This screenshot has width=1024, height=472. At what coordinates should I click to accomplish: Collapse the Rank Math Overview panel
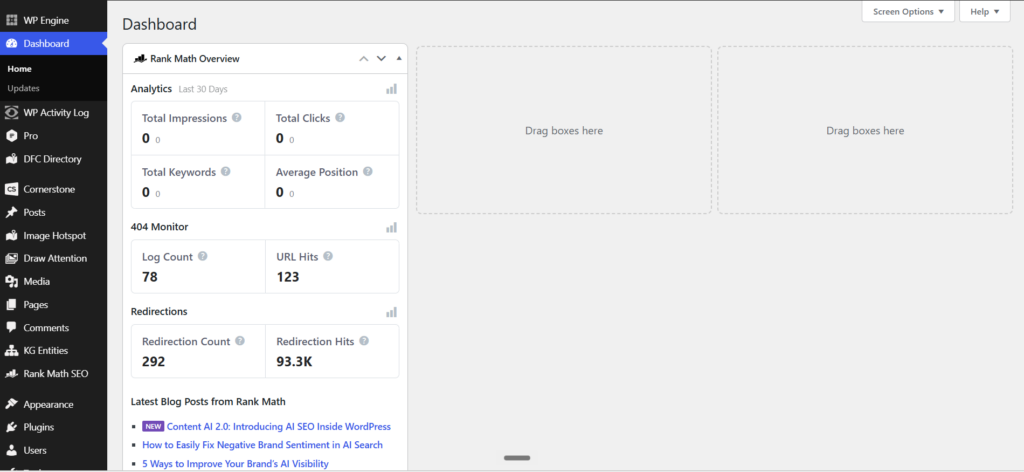(399, 59)
